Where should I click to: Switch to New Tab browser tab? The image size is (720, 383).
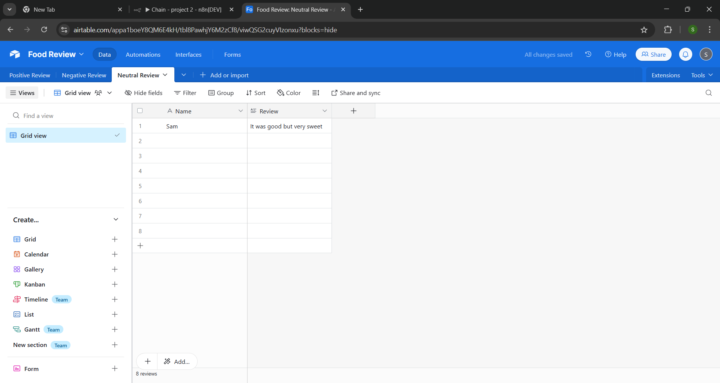(73, 10)
